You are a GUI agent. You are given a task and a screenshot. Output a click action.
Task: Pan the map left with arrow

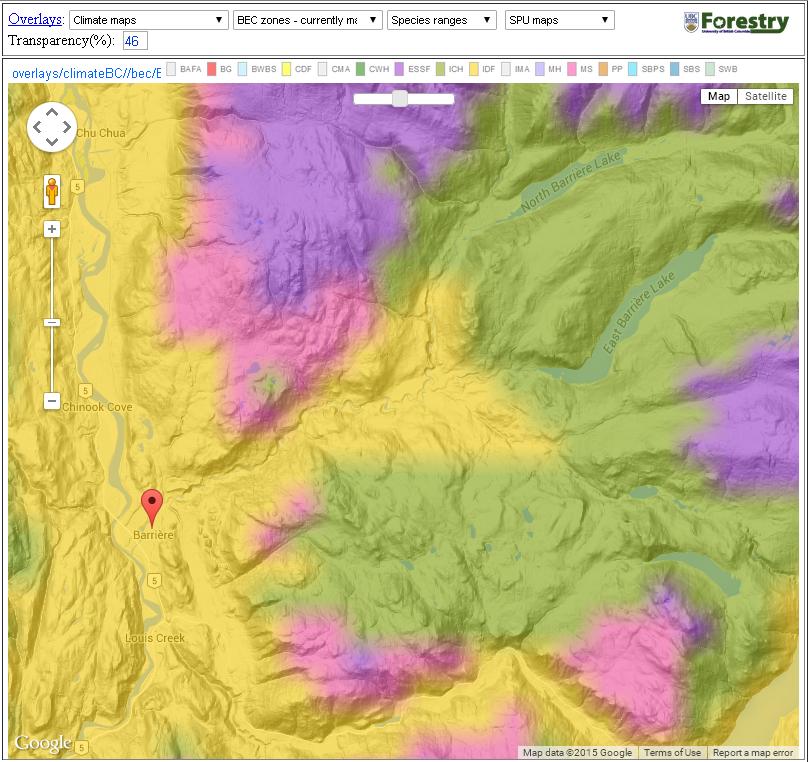pyautogui.click(x=36, y=127)
